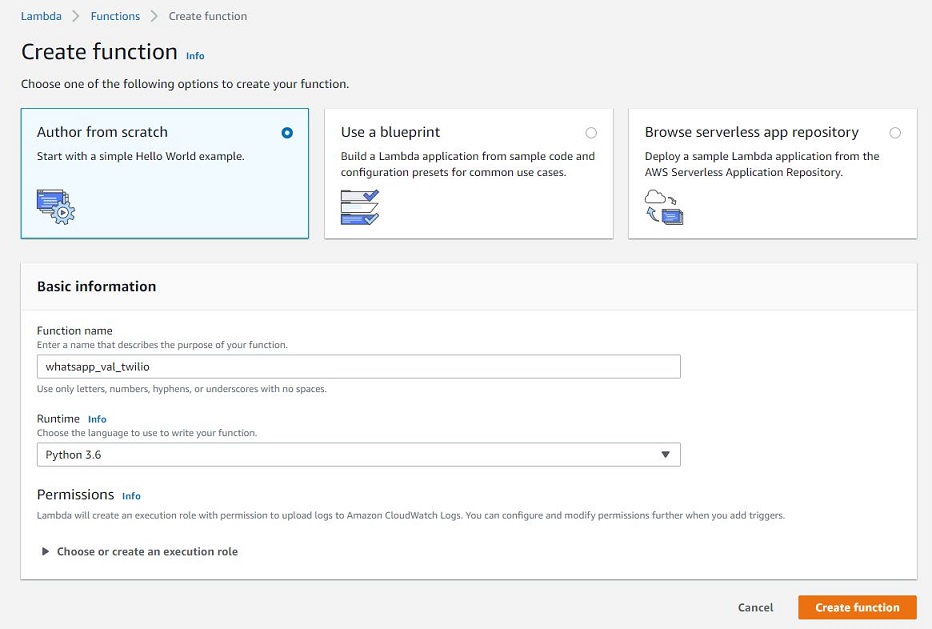Image resolution: width=932 pixels, height=629 pixels.
Task: Focus the Function name input field
Action: pyautogui.click(x=358, y=367)
